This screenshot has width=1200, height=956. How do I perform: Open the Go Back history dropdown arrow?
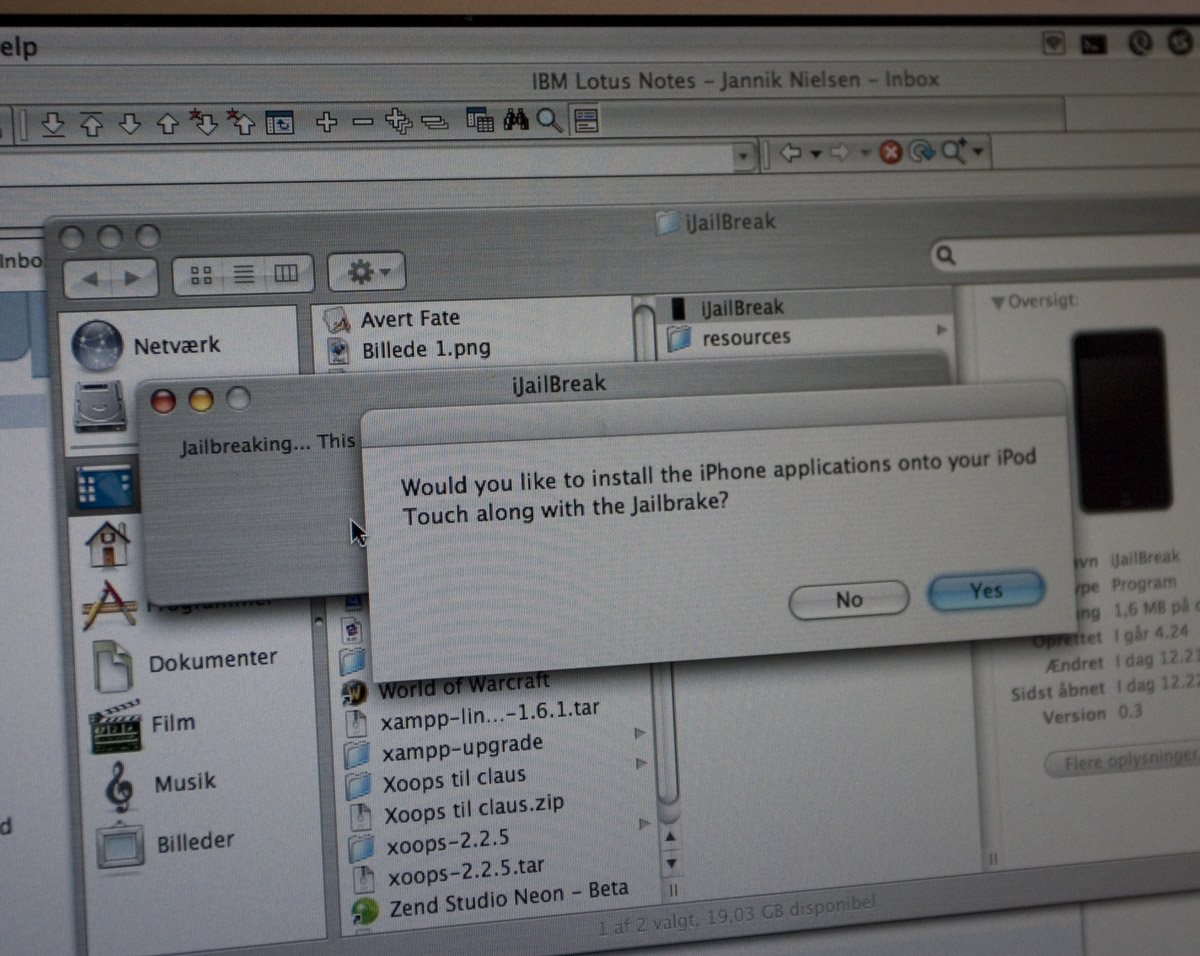coord(816,154)
